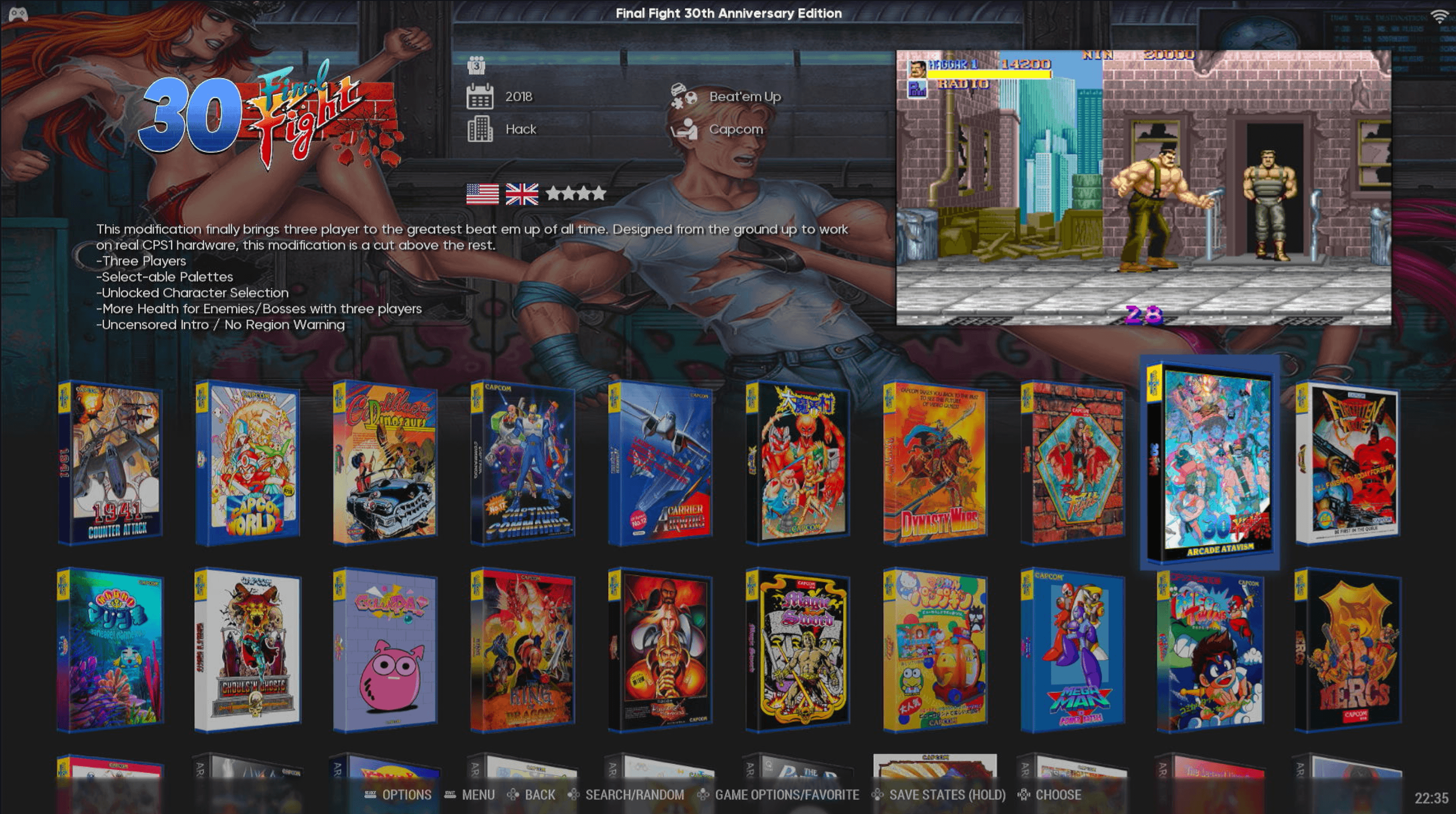1456x814 pixels.
Task: Click the release date calendar icon
Action: coord(479,97)
